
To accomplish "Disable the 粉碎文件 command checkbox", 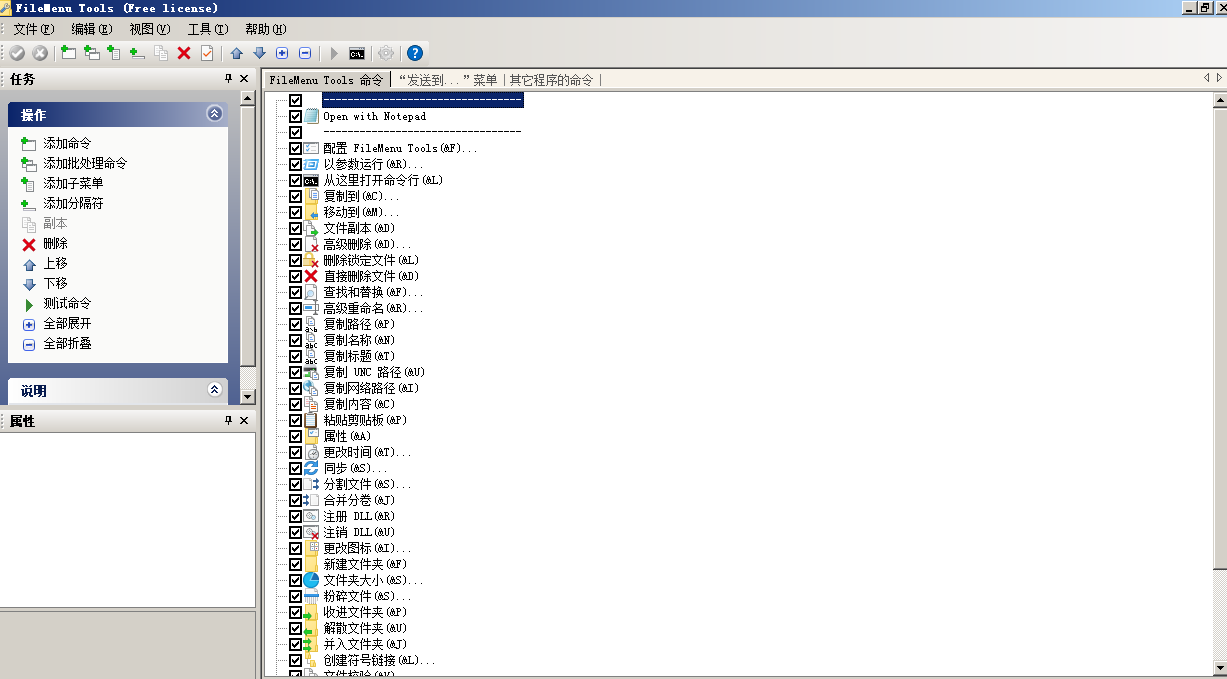I will (295, 596).
